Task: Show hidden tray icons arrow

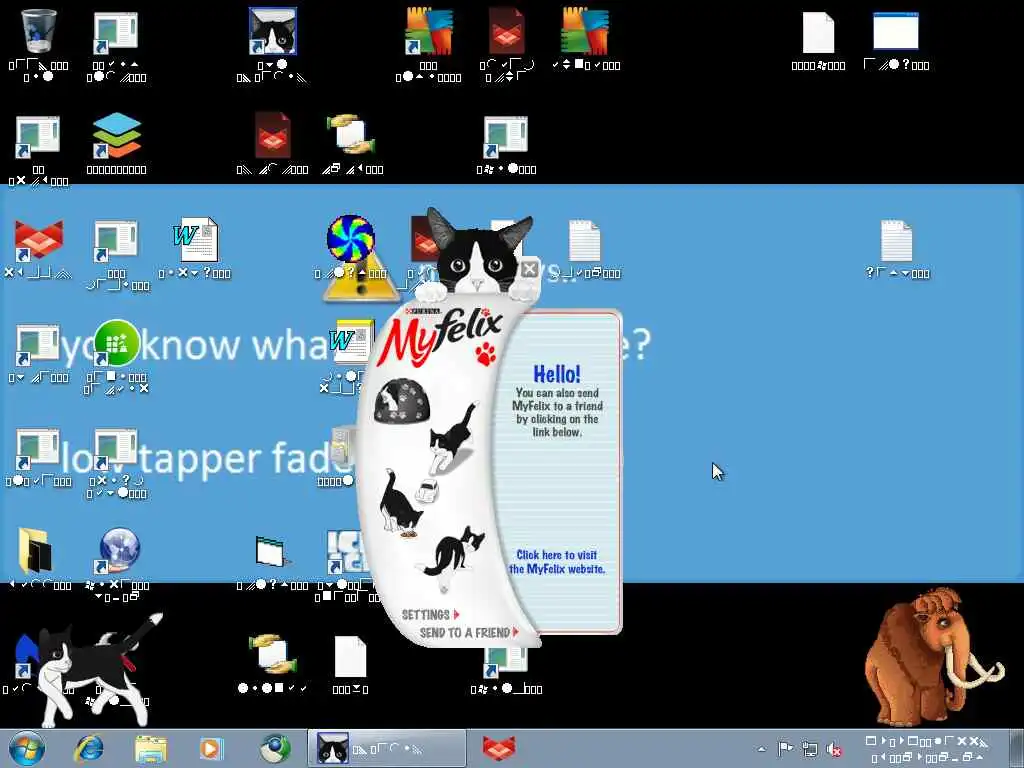Action: pyautogui.click(x=761, y=749)
